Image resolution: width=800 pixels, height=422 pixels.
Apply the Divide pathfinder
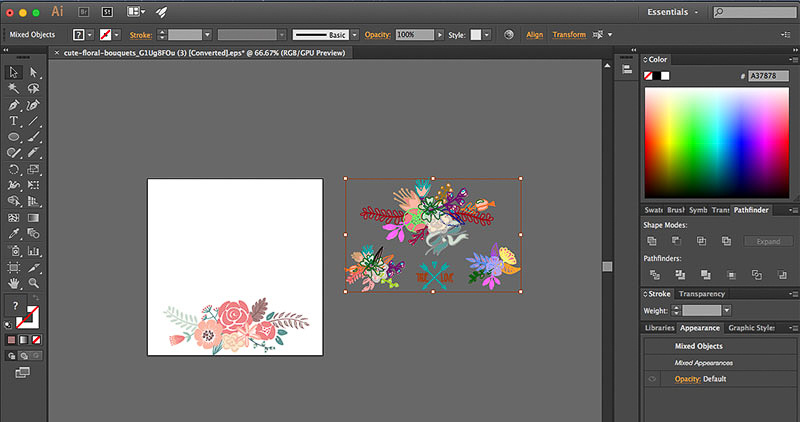tap(655, 275)
